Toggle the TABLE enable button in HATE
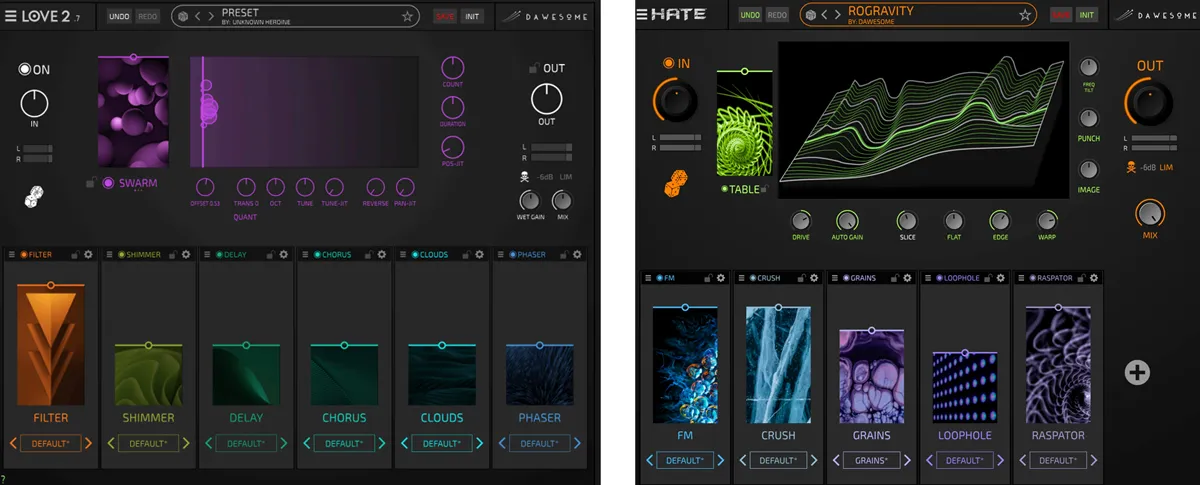This screenshot has height=485, width=1200. (725, 189)
